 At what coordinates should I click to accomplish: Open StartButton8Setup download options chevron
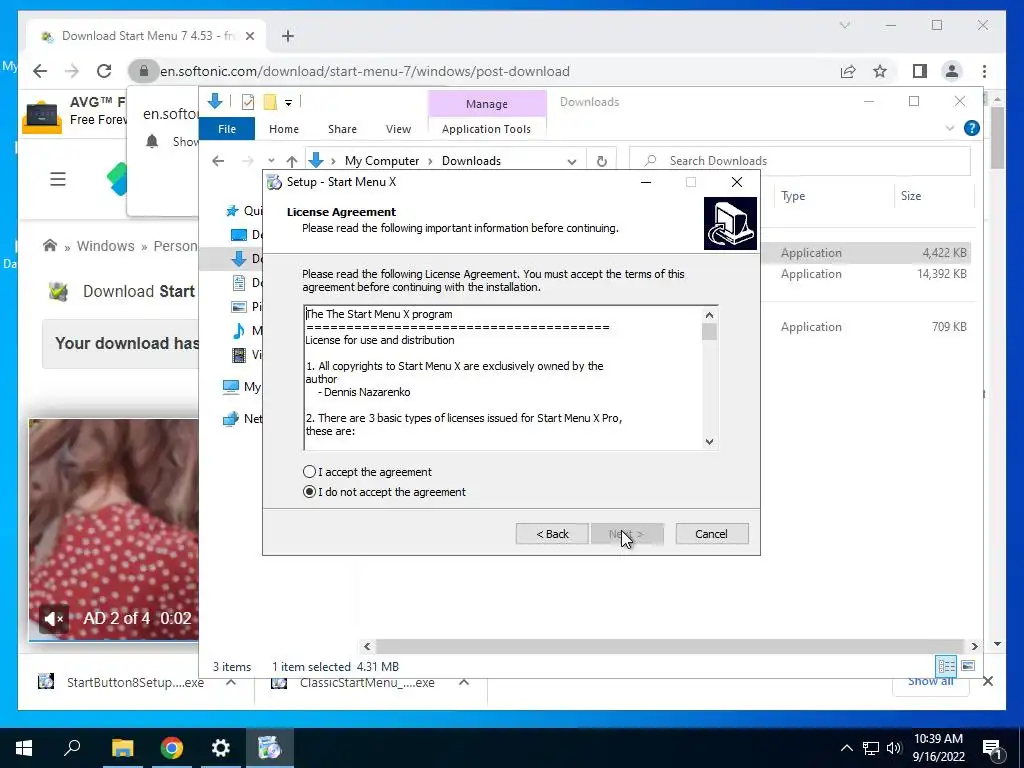click(231, 682)
